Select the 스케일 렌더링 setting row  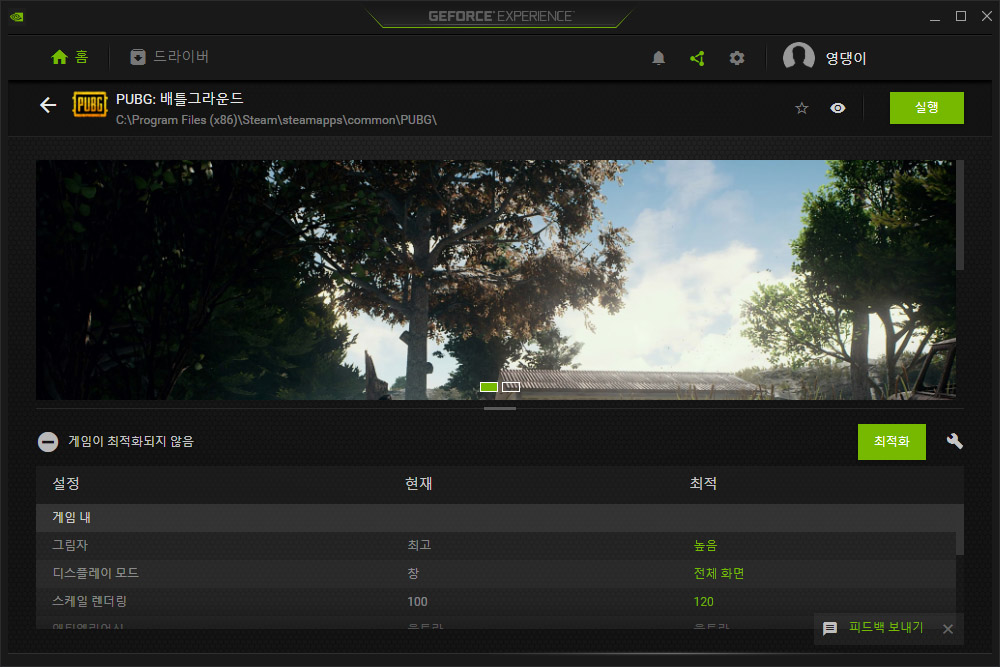496,601
